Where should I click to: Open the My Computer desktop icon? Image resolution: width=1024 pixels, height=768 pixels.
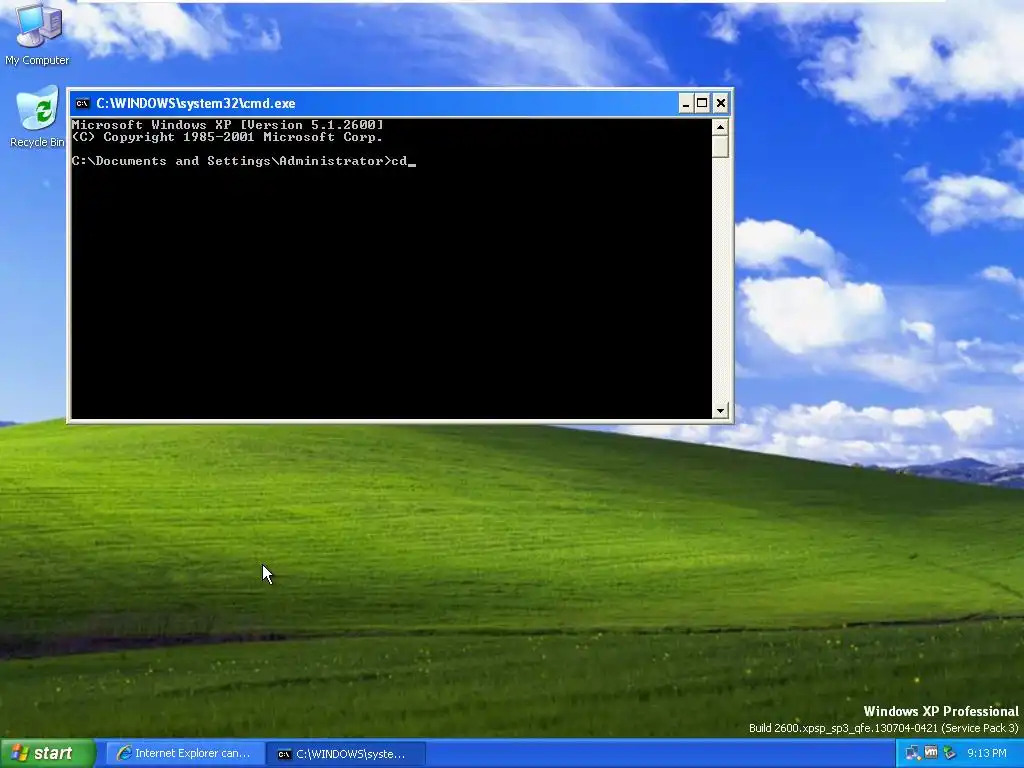click(x=37, y=34)
